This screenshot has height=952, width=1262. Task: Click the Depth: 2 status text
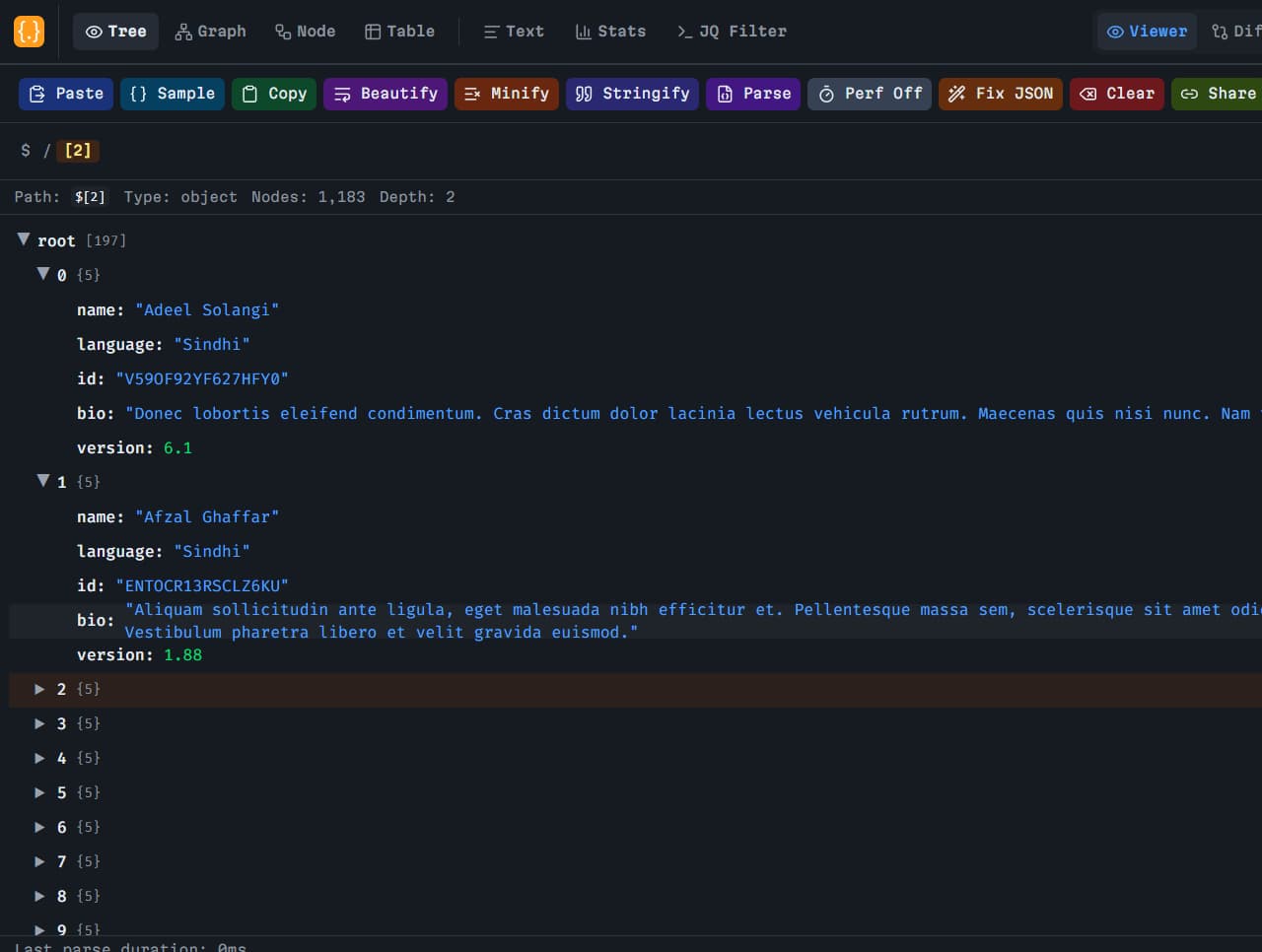pyautogui.click(x=417, y=197)
